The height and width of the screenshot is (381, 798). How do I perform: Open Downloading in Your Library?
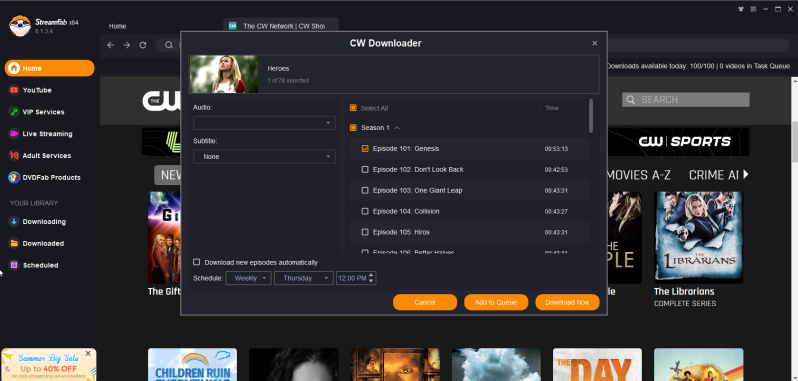44,221
